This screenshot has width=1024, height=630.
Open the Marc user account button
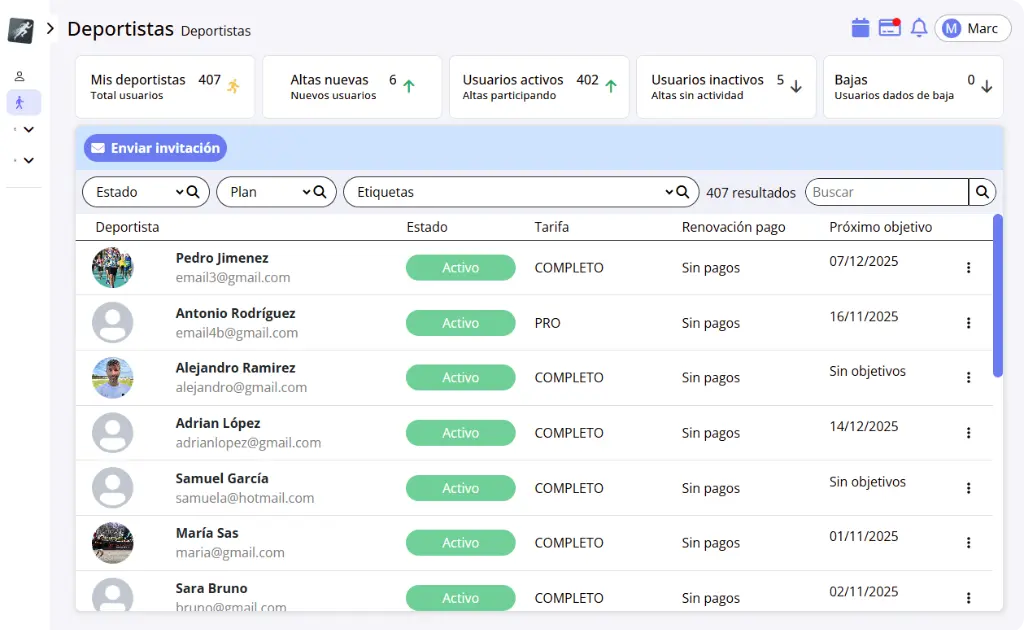[x=972, y=28]
